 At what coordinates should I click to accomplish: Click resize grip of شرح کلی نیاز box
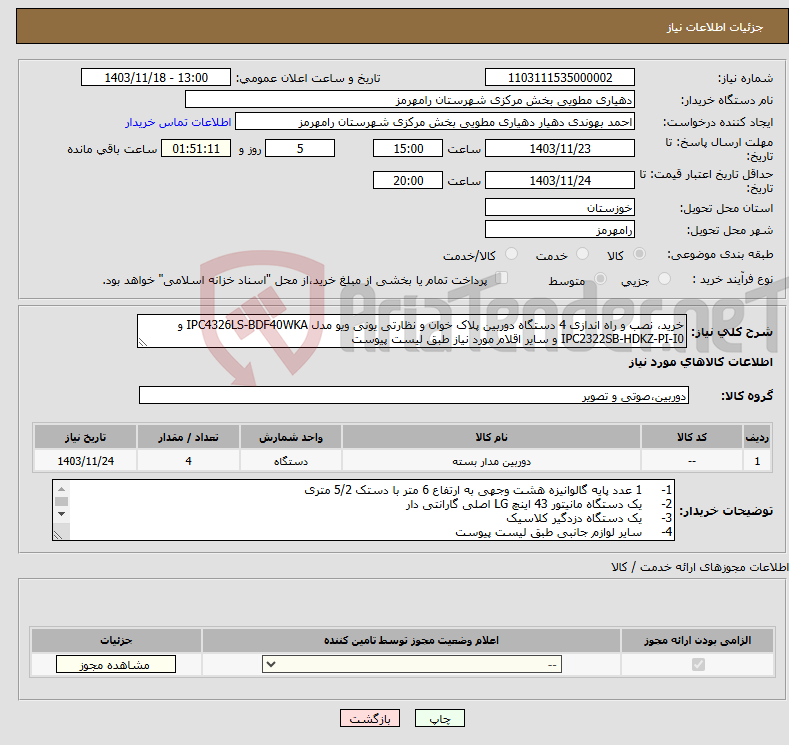(x=143, y=342)
